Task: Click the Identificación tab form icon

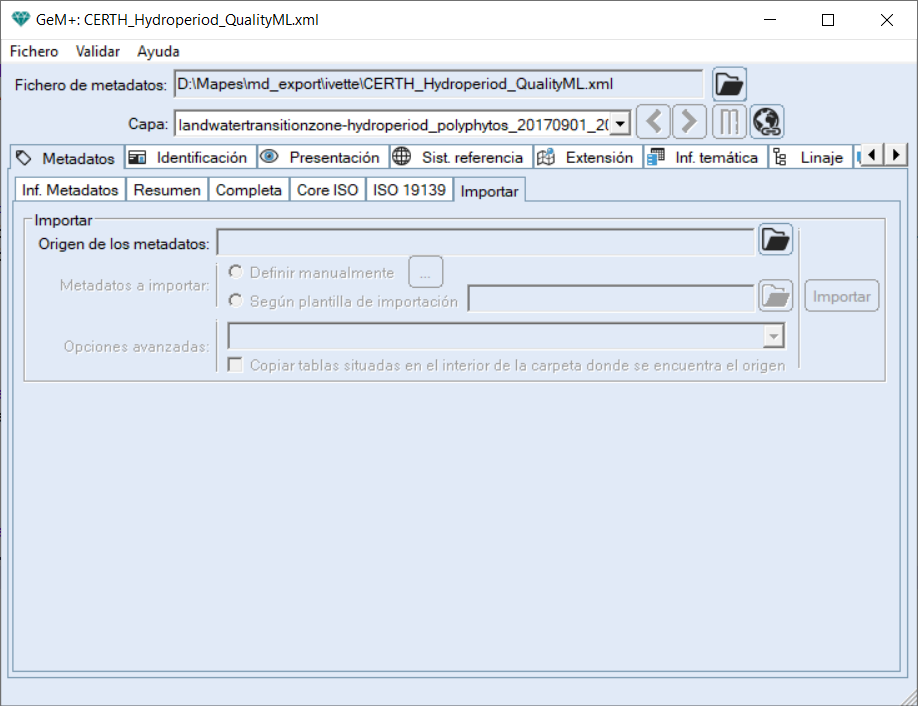Action: [x=135, y=157]
